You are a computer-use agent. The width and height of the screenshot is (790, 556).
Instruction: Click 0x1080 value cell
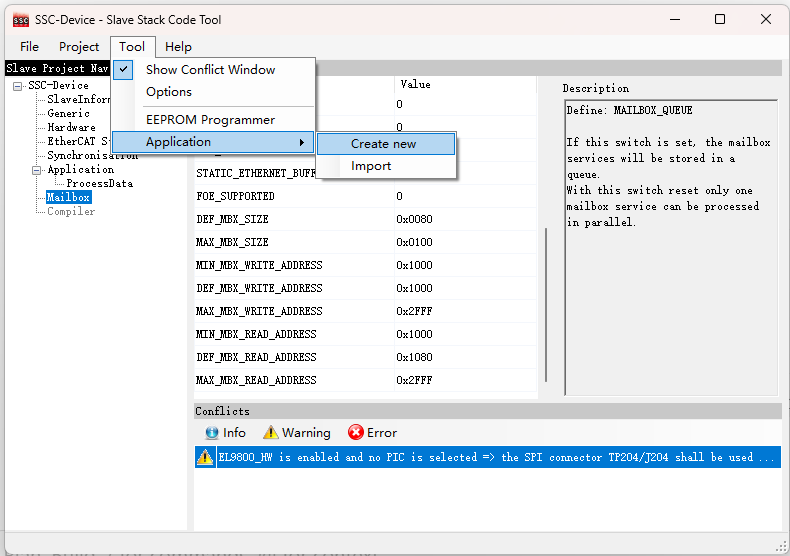[x=414, y=357]
